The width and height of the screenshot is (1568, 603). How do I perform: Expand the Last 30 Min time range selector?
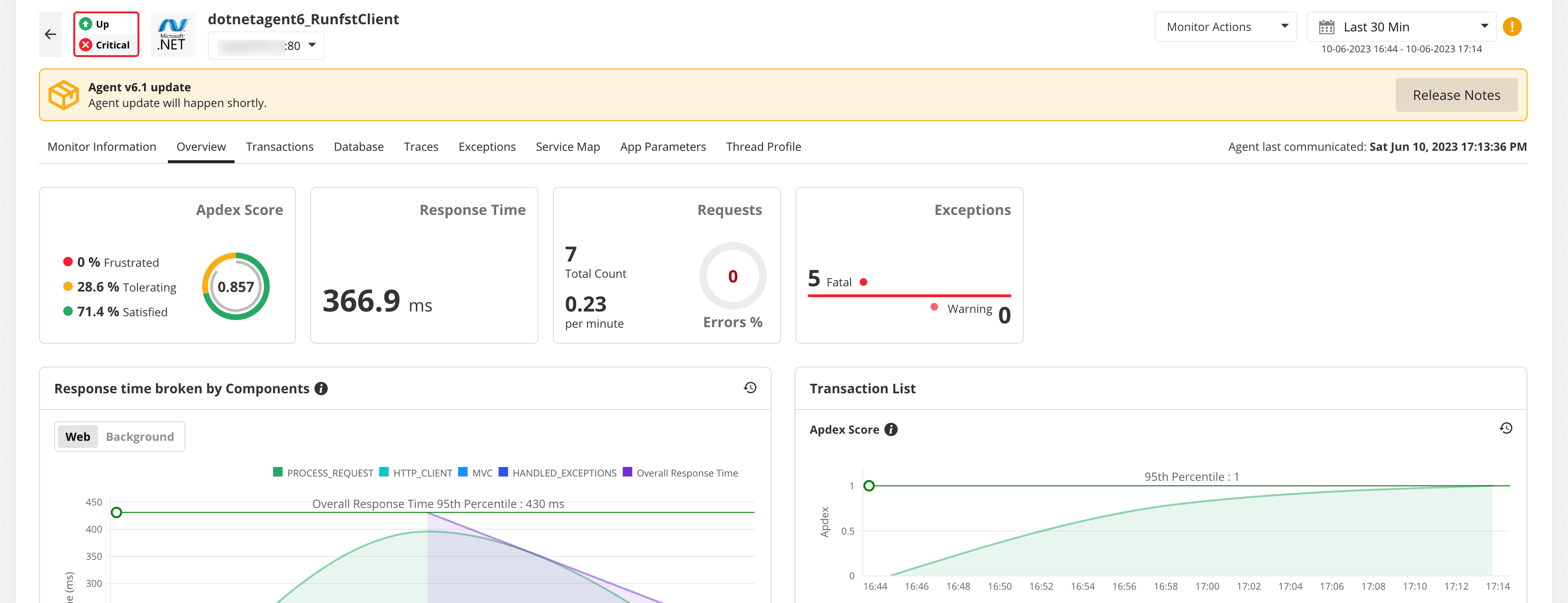point(1400,27)
